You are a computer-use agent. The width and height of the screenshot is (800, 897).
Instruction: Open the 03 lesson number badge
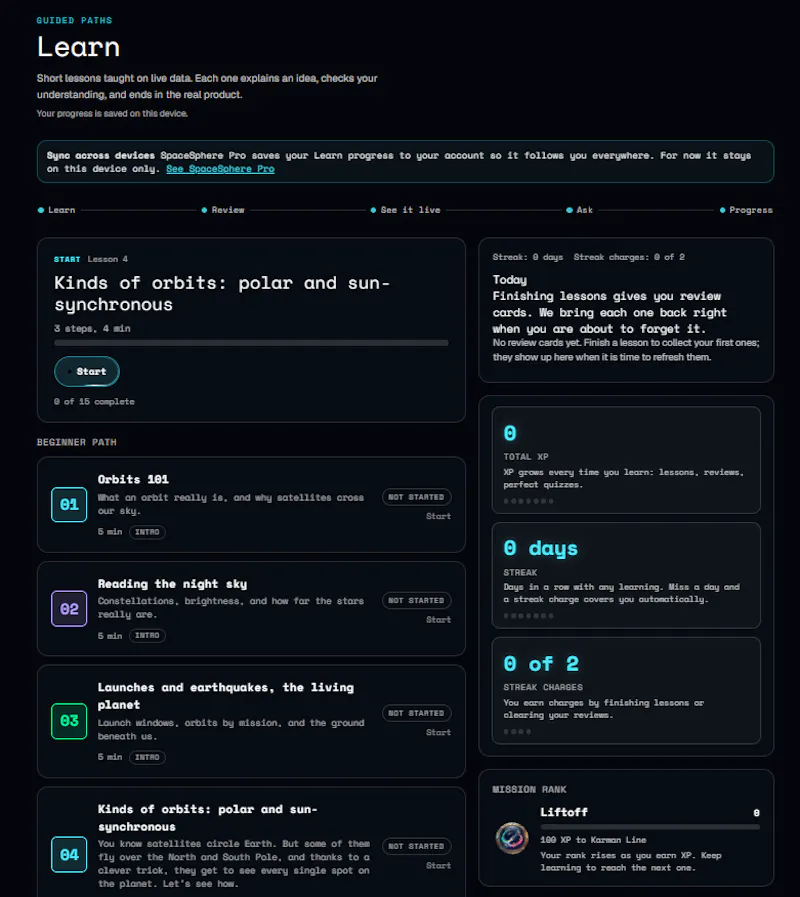69,721
